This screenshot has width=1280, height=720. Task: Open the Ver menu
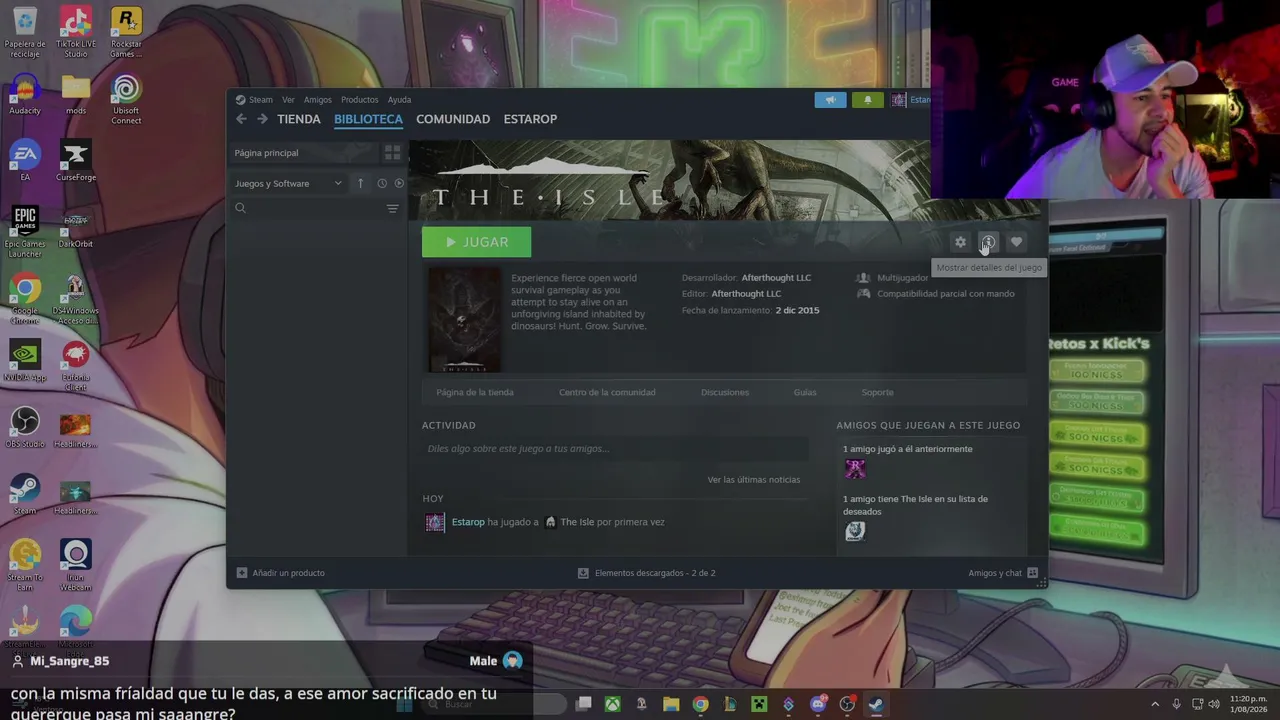click(288, 100)
